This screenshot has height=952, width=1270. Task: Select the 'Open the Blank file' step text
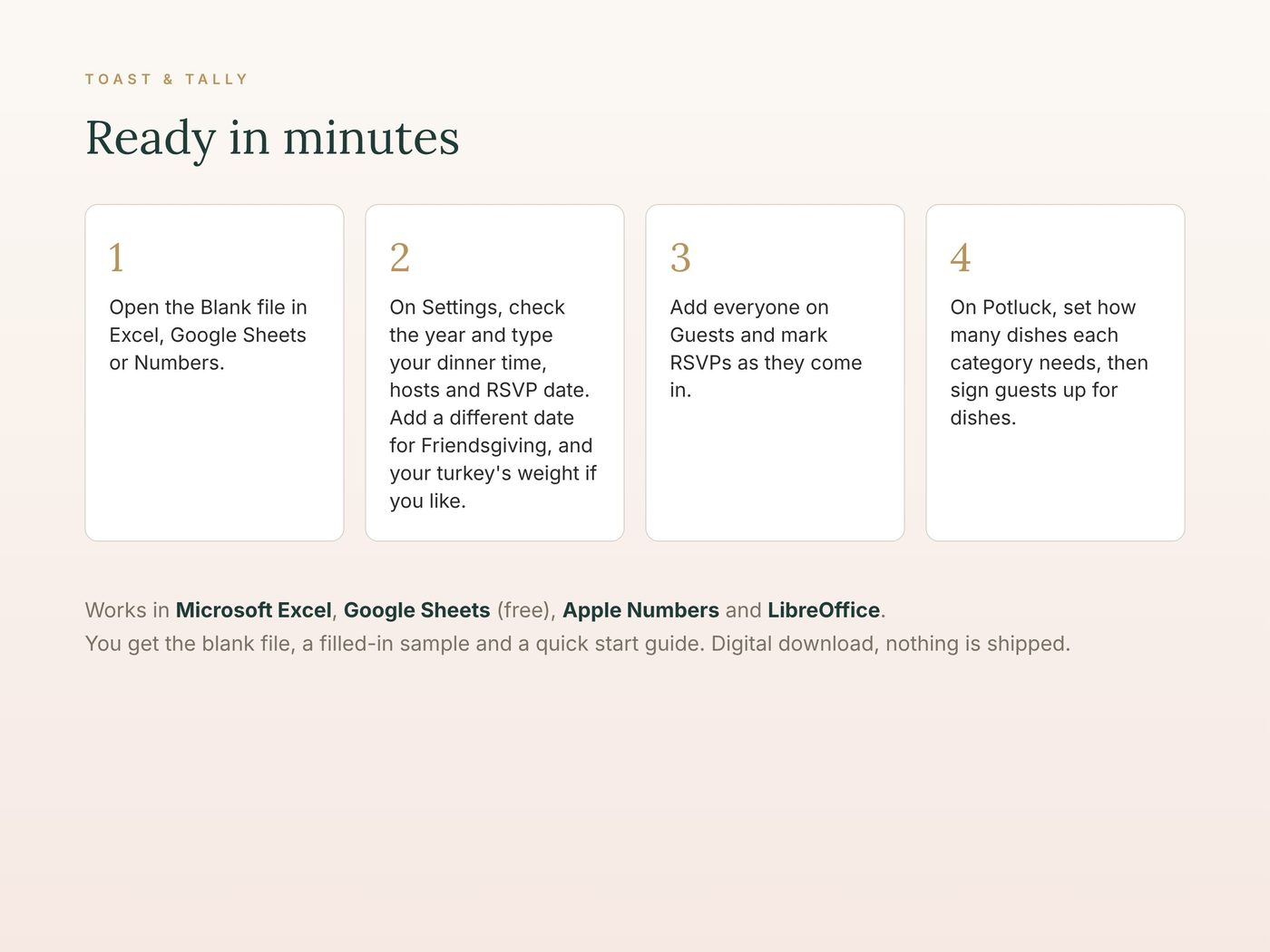(x=209, y=335)
